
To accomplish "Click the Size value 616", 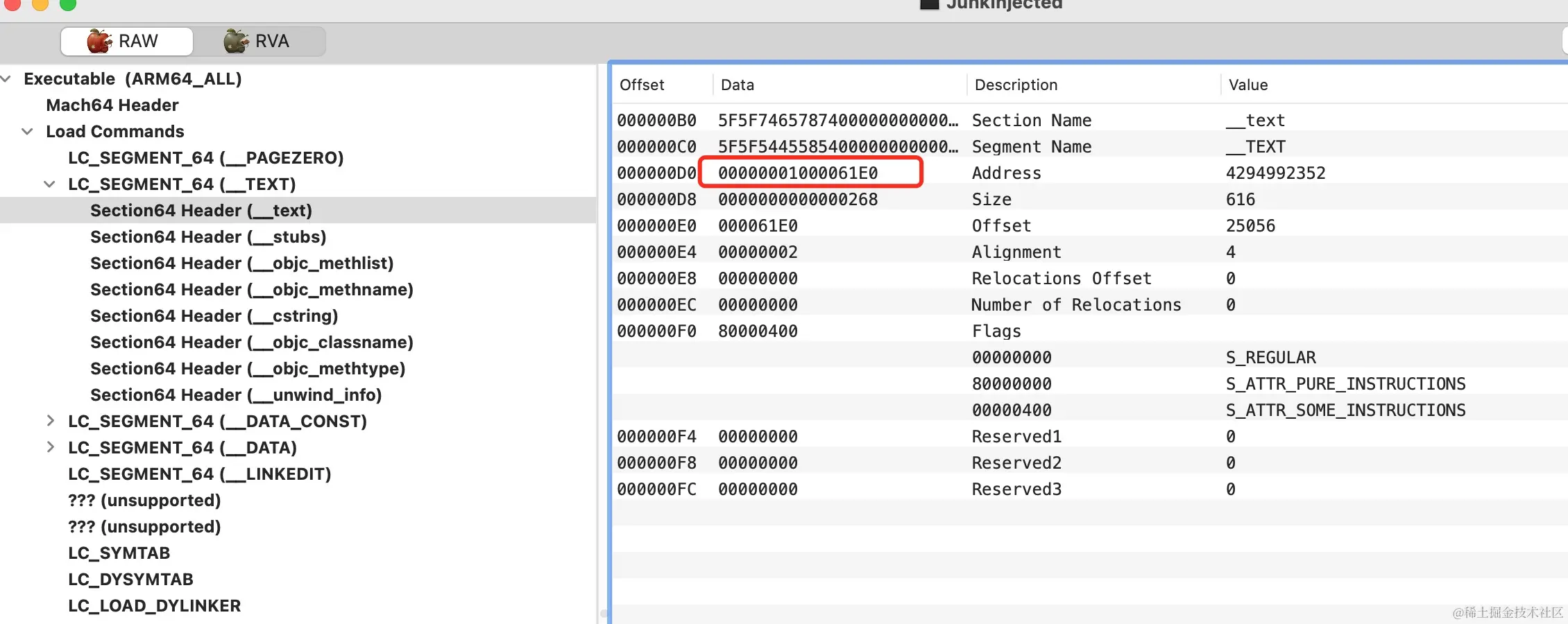I will pos(1241,200).
